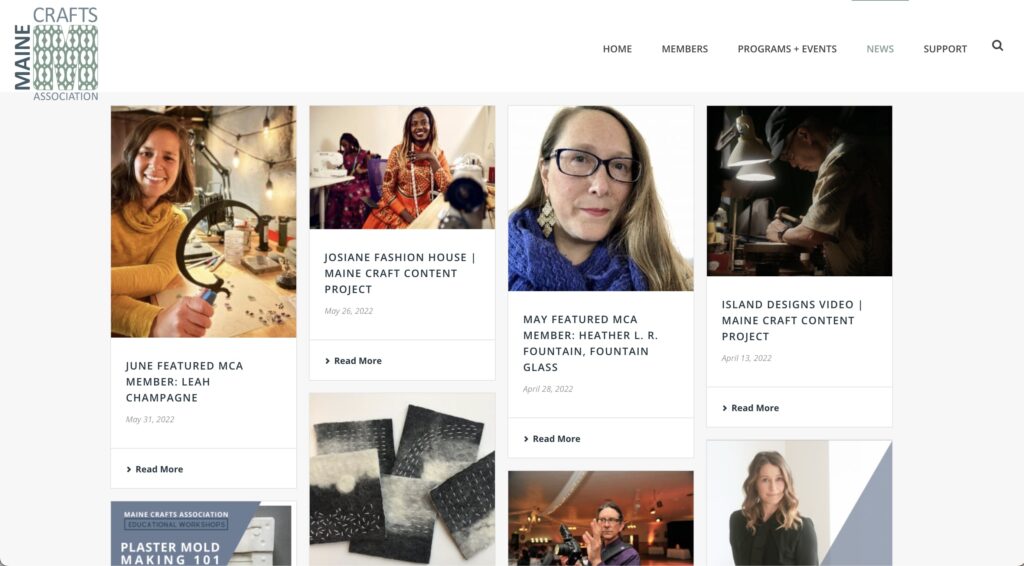
Task: Open the Home menu item
Action: click(x=617, y=49)
